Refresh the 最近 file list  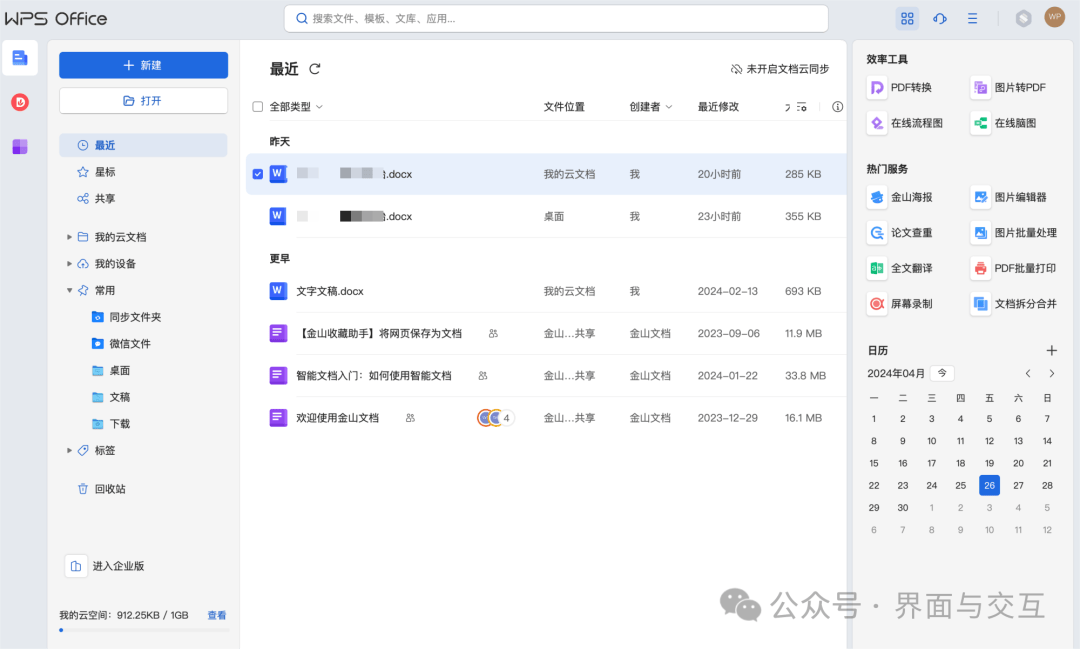(314, 68)
